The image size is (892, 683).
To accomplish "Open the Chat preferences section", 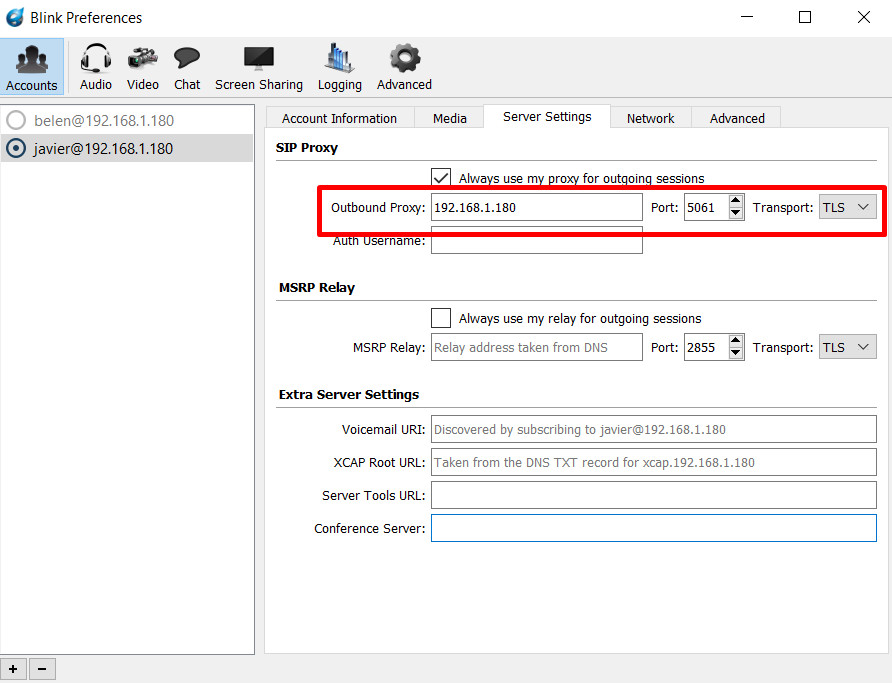I will (187, 67).
